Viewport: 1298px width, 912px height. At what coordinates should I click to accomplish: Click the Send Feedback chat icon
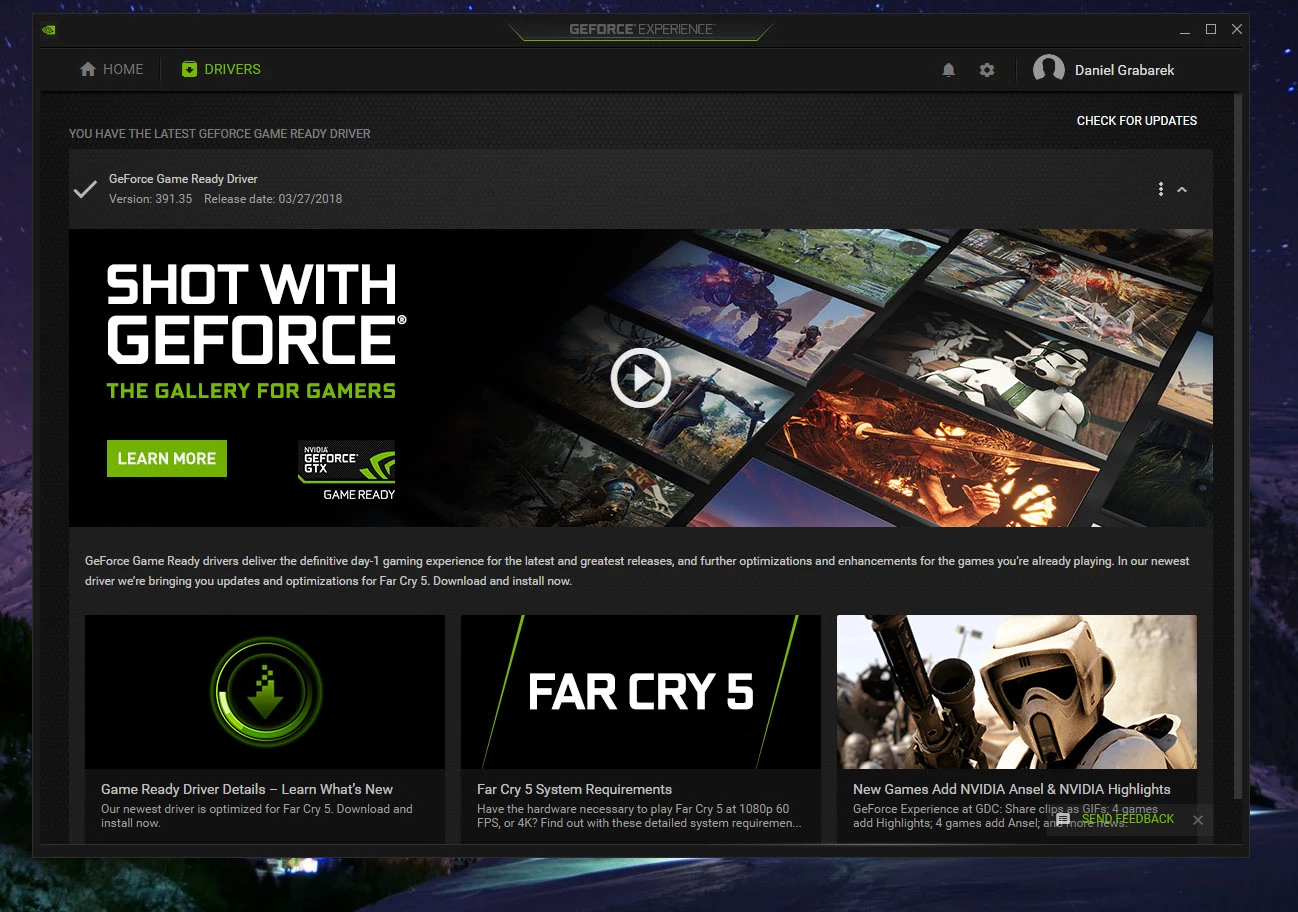tap(1063, 820)
